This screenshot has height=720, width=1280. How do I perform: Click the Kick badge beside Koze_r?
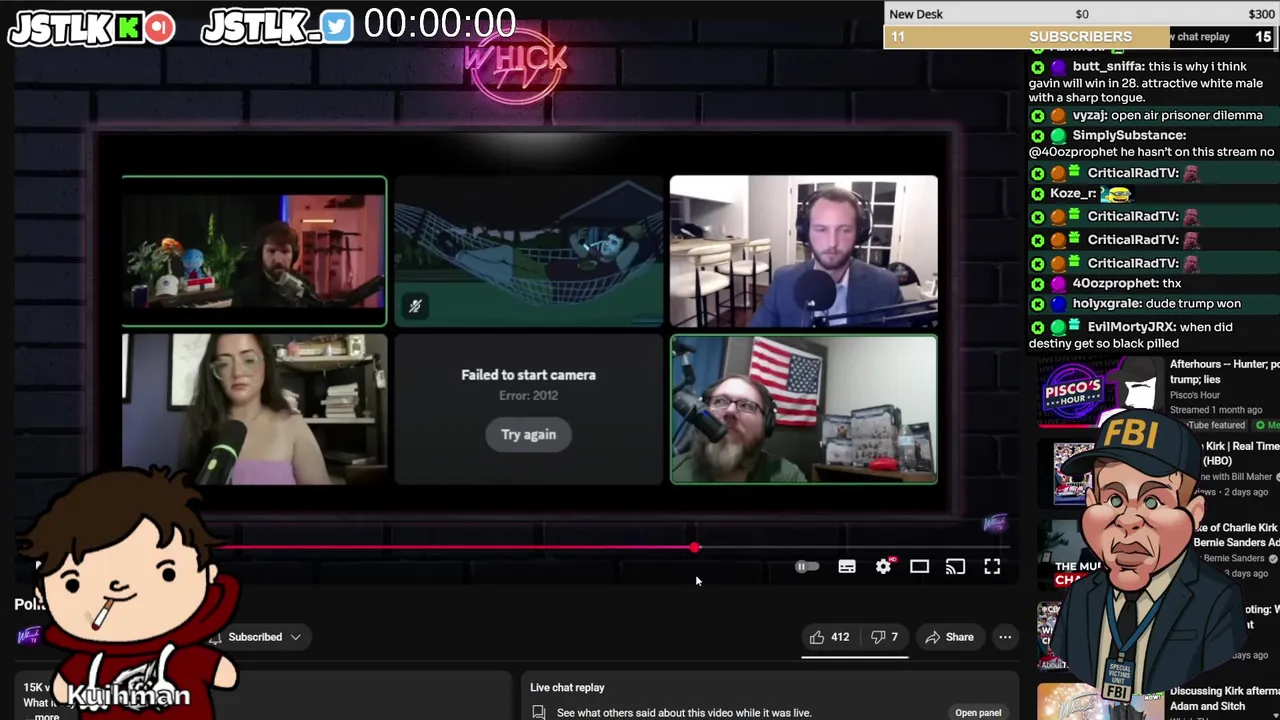[x=1037, y=194]
